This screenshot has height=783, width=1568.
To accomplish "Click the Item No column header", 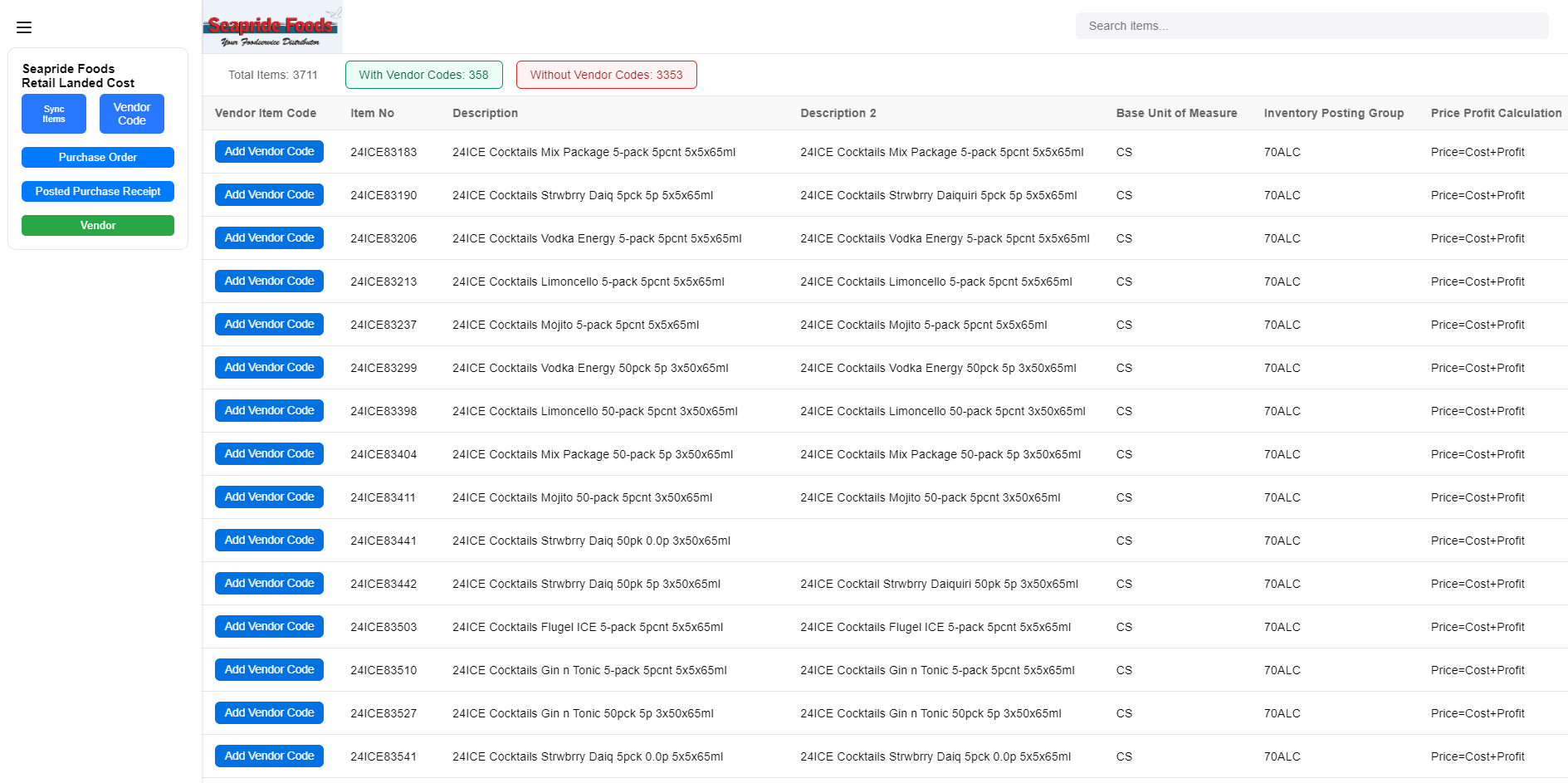I will pyautogui.click(x=373, y=113).
